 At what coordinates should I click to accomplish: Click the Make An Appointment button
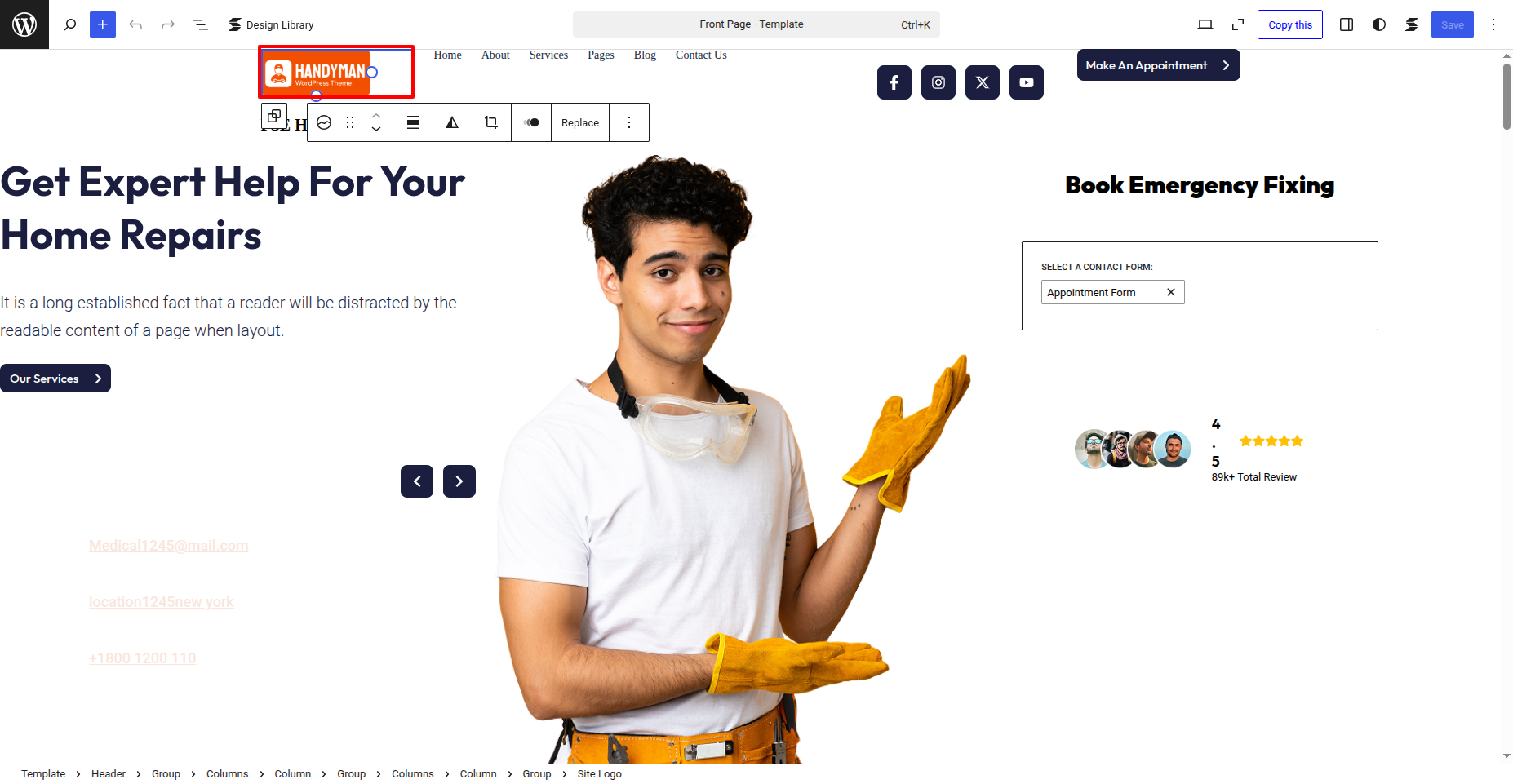pos(1159,65)
